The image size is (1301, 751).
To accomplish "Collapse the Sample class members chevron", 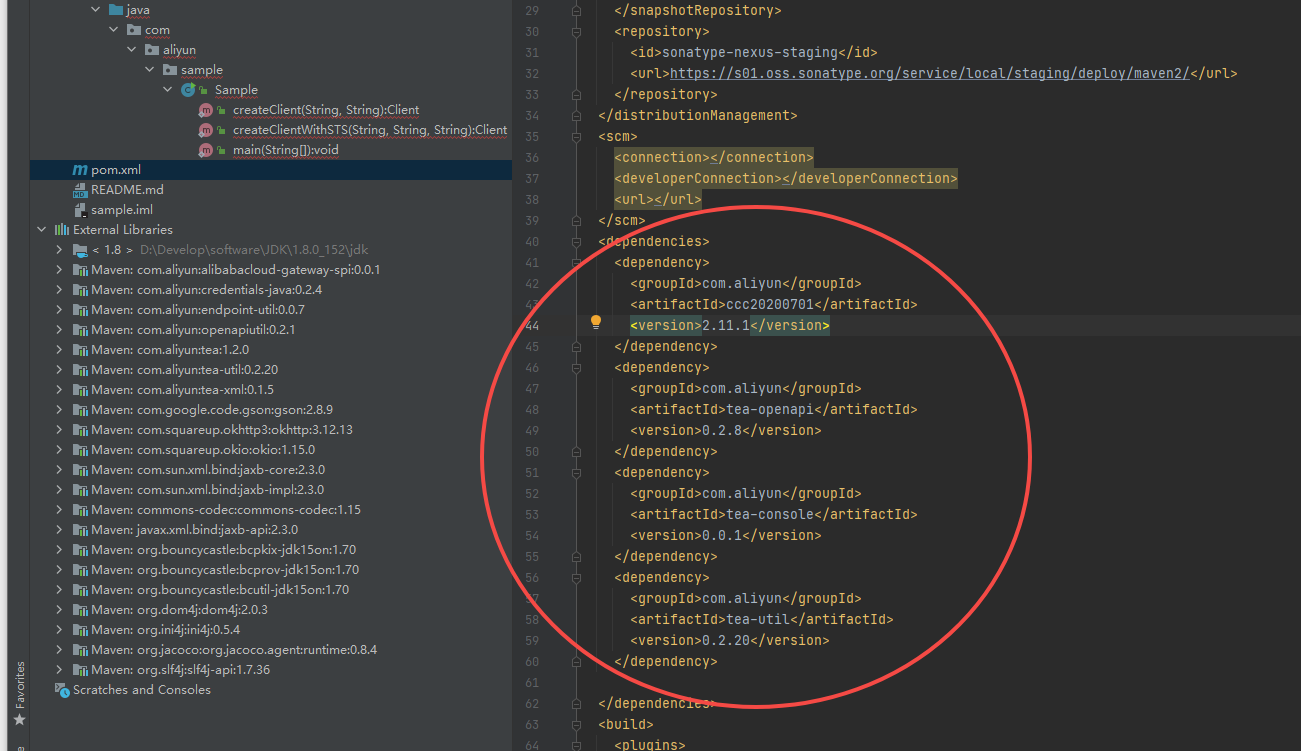I will pyautogui.click(x=169, y=90).
